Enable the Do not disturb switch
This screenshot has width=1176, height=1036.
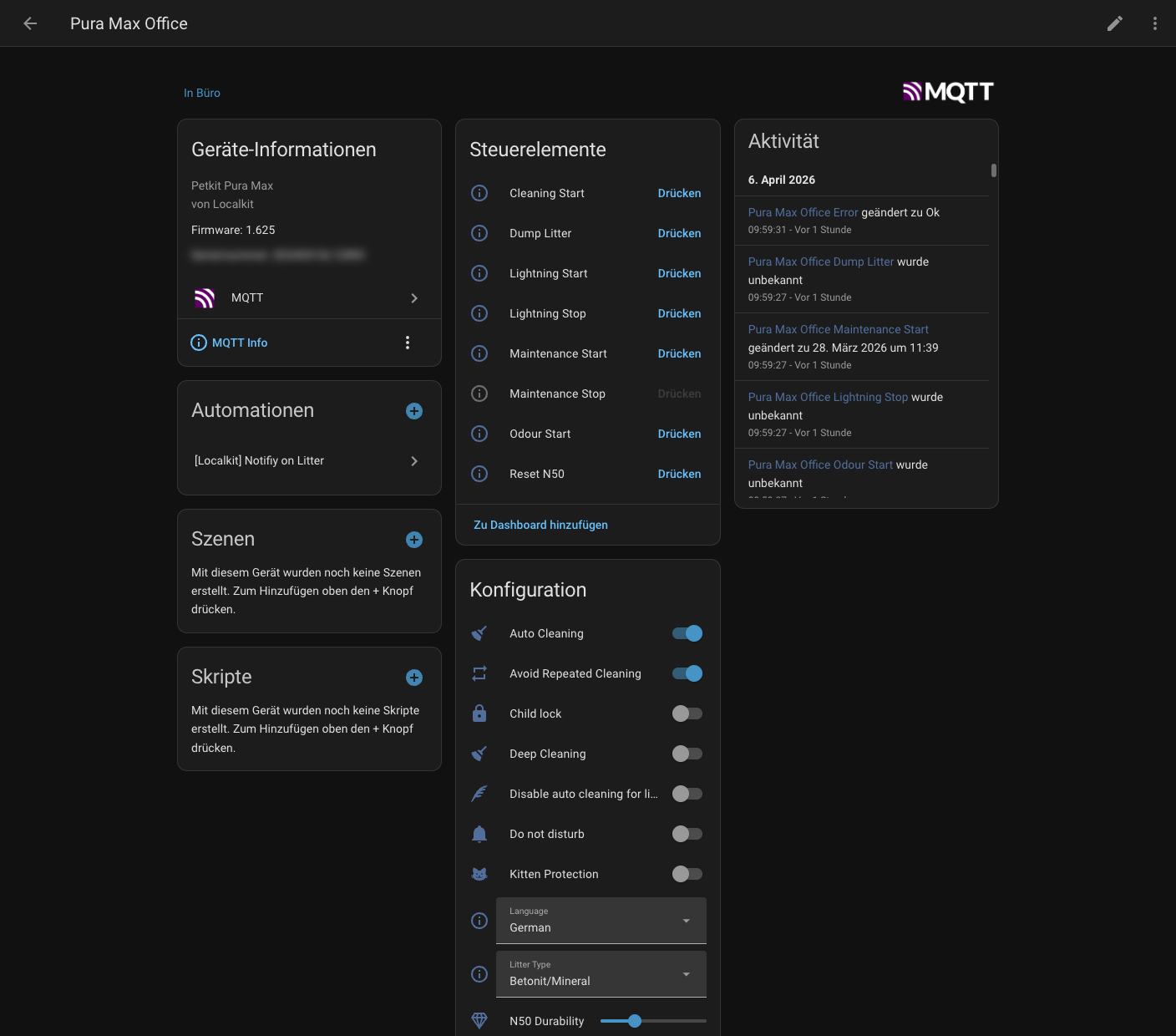point(687,834)
